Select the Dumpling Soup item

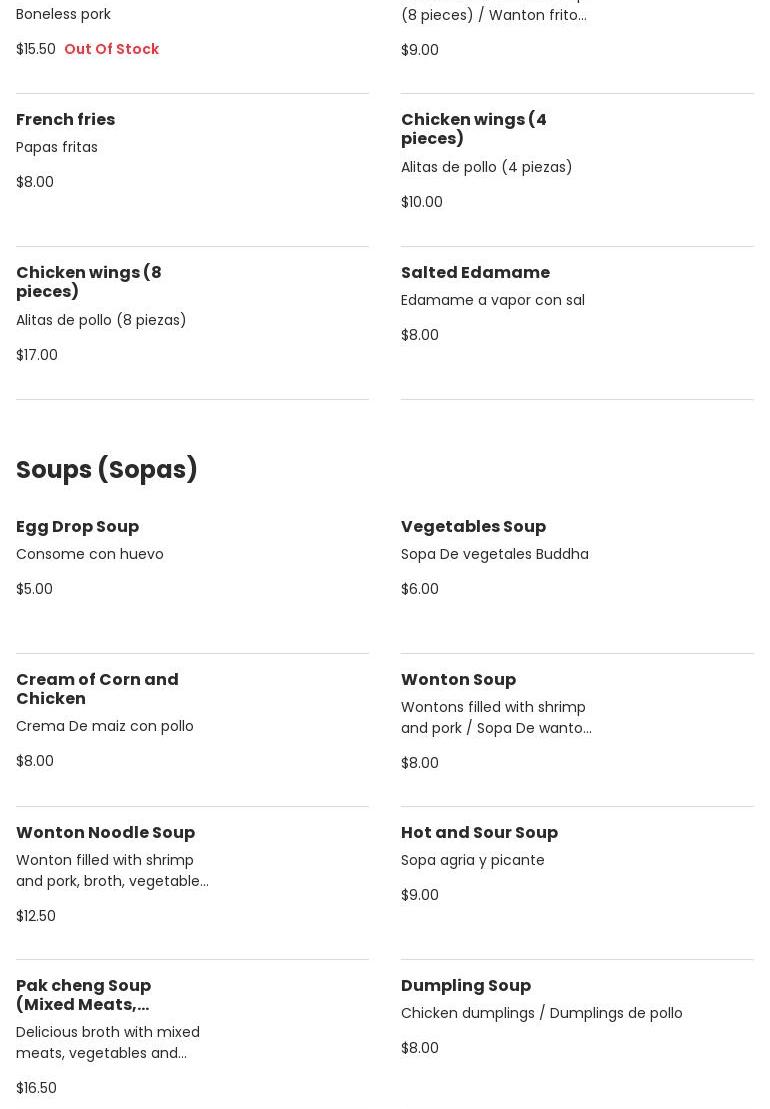(x=465, y=986)
